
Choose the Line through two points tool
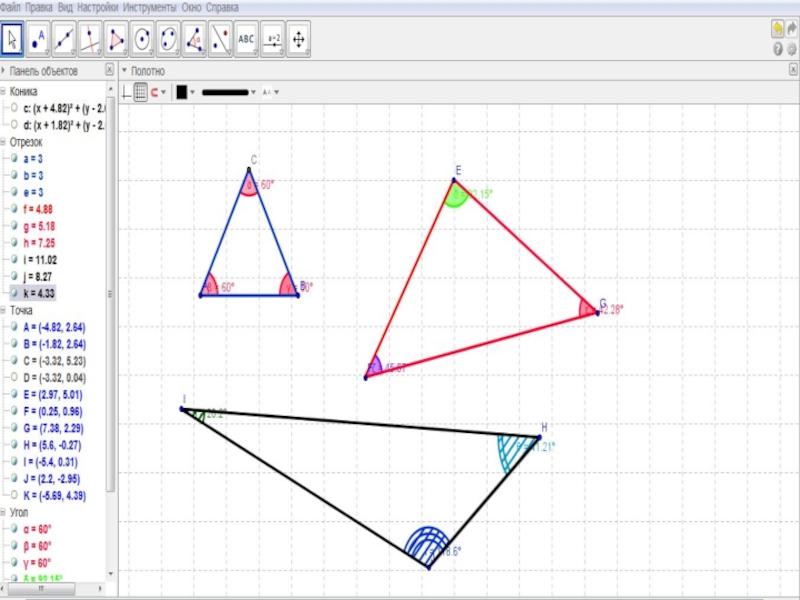click(65, 40)
